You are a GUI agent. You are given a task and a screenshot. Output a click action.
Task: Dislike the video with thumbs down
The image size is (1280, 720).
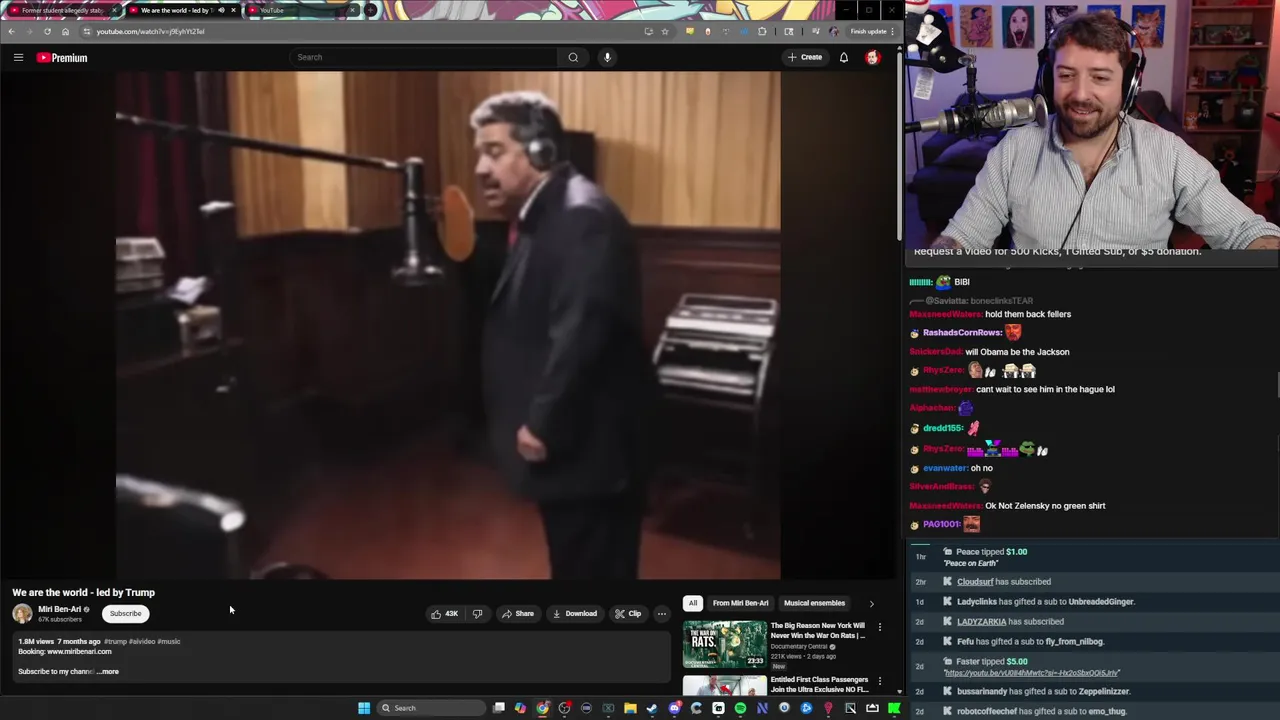tap(478, 614)
